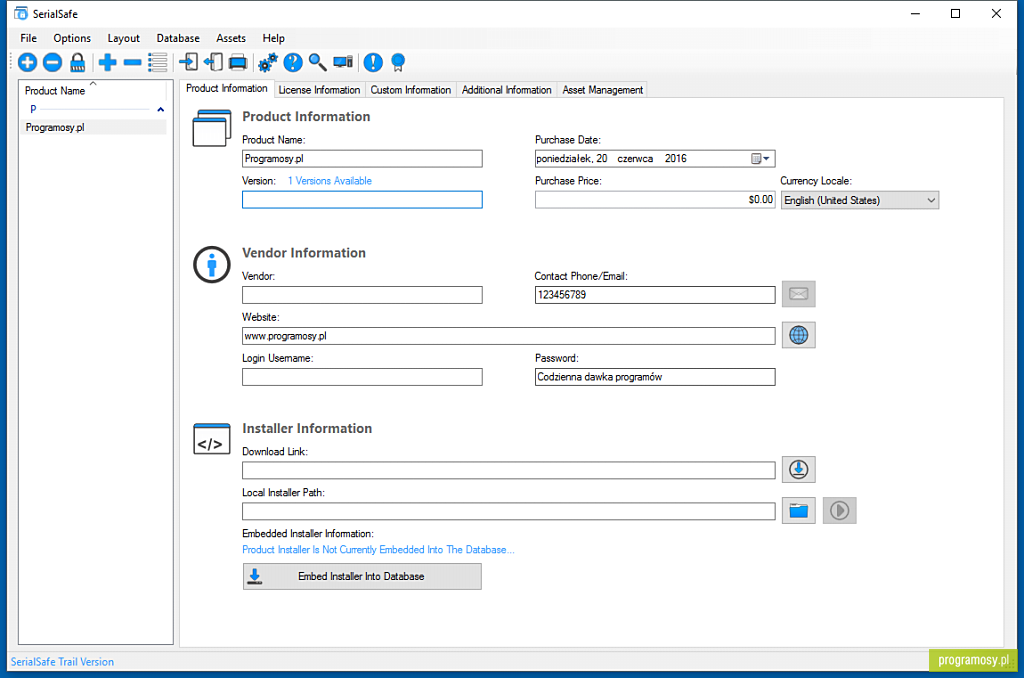Click the printer toolbar icon
The image size is (1024, 678).
pyautogui.click(x=238, y=63)
